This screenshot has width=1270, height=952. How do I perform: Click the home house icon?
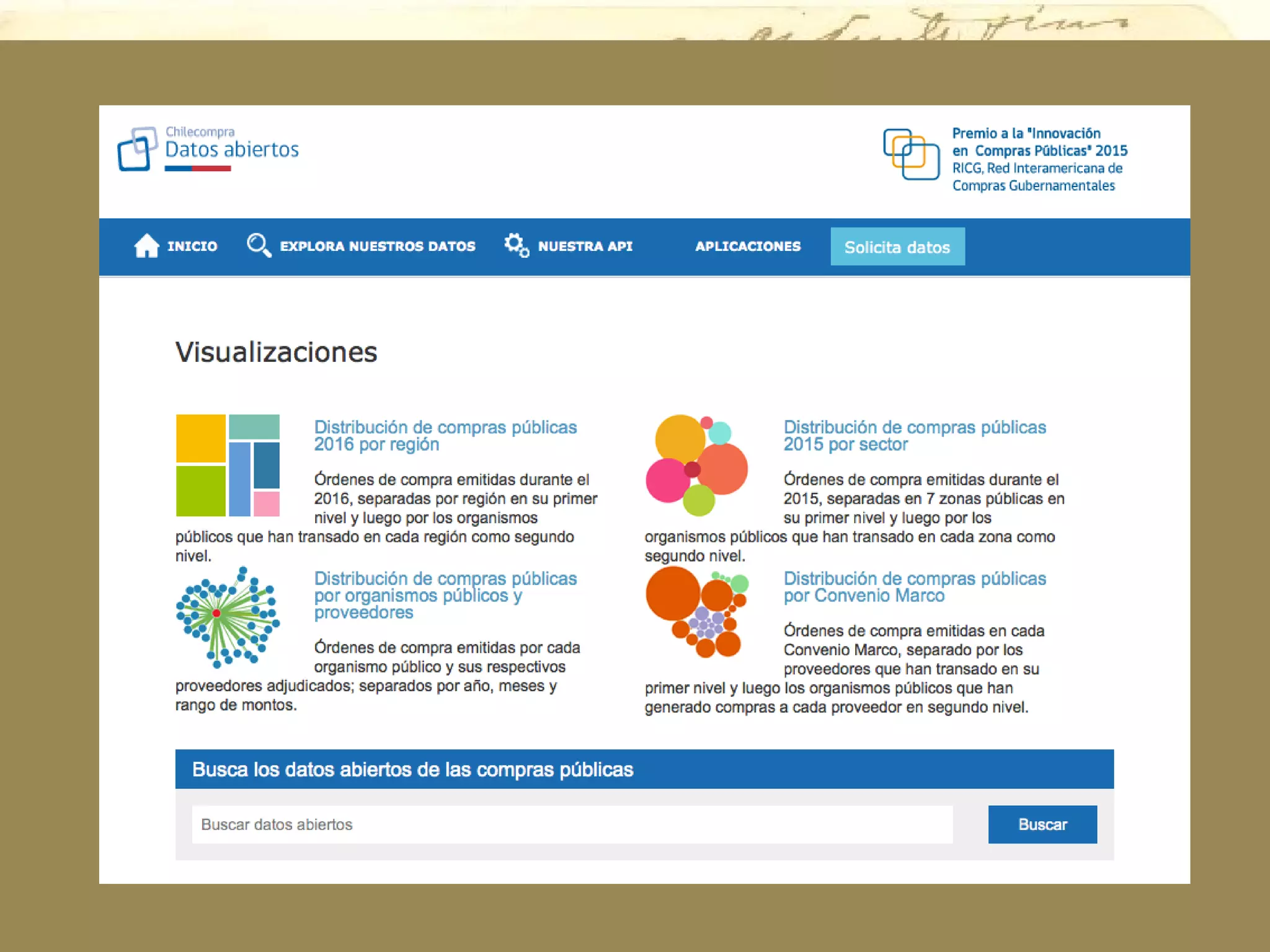pyautogui.click(x=146, y=246)
